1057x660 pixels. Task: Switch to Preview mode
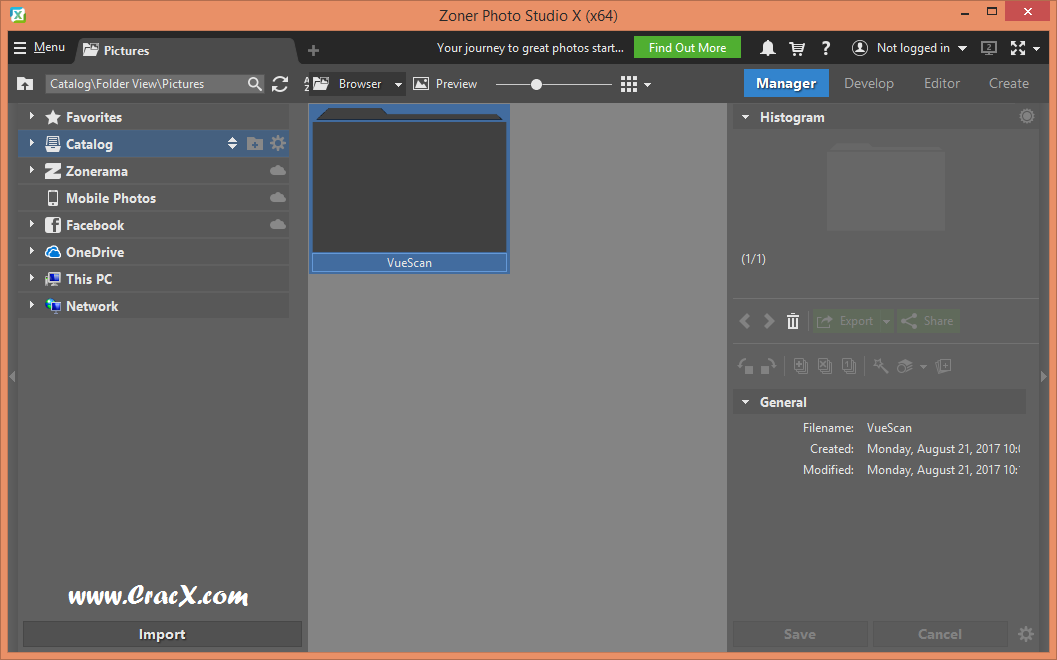coord(445,84)
